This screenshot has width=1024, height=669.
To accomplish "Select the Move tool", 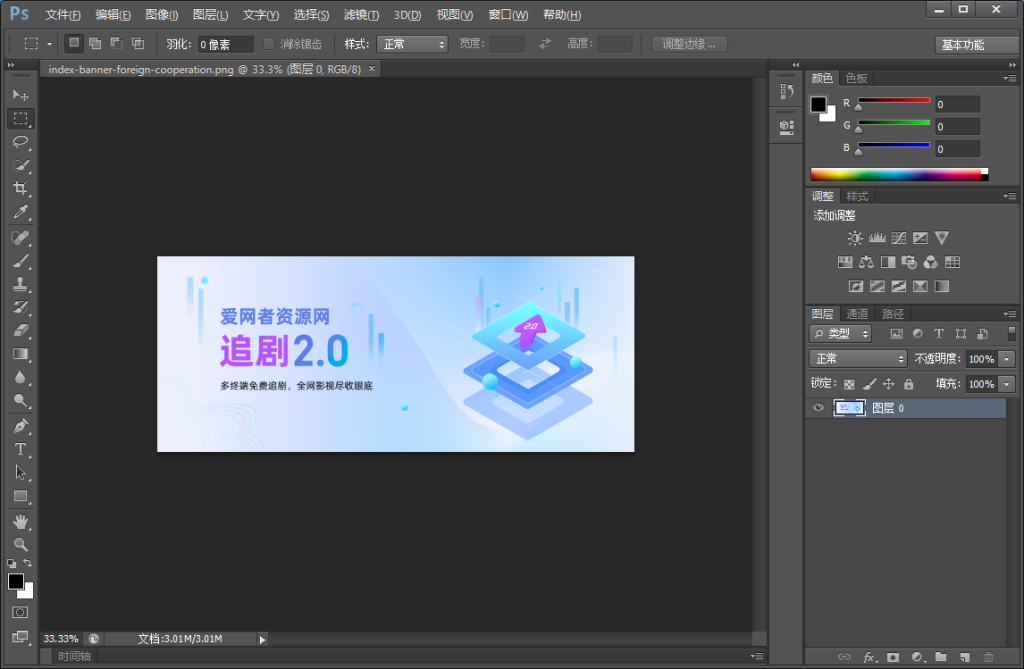I will [20, 94].
